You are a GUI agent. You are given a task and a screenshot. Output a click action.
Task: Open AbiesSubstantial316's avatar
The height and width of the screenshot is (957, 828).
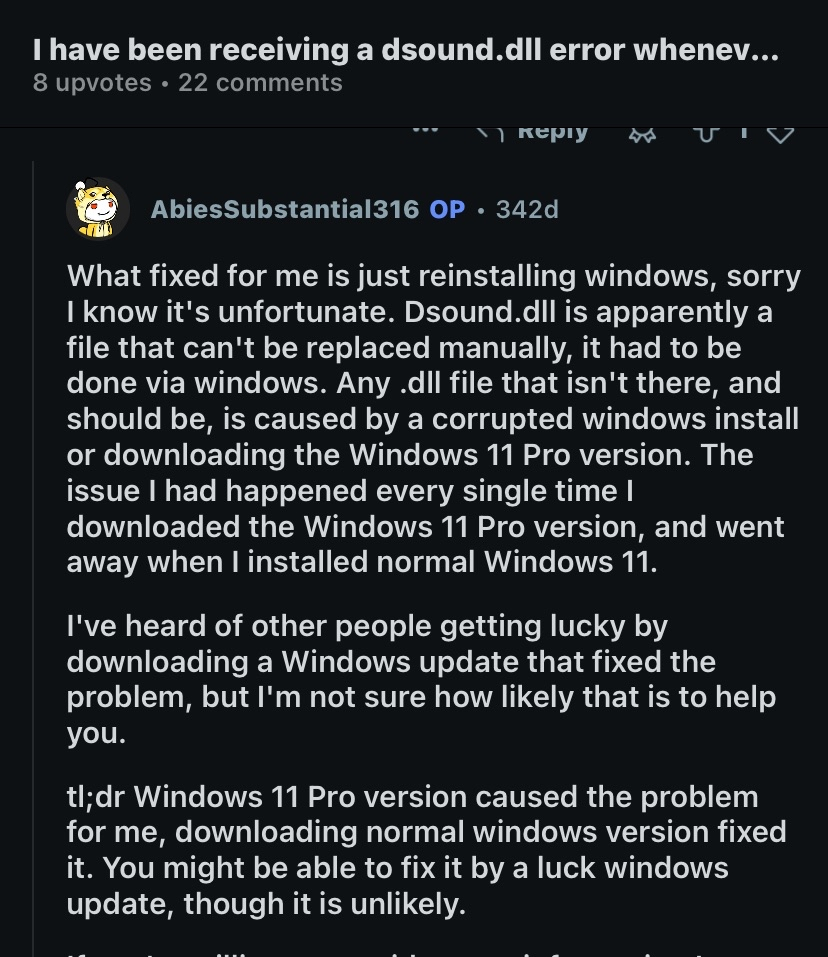pyautogui.click(x=98, y=209)
